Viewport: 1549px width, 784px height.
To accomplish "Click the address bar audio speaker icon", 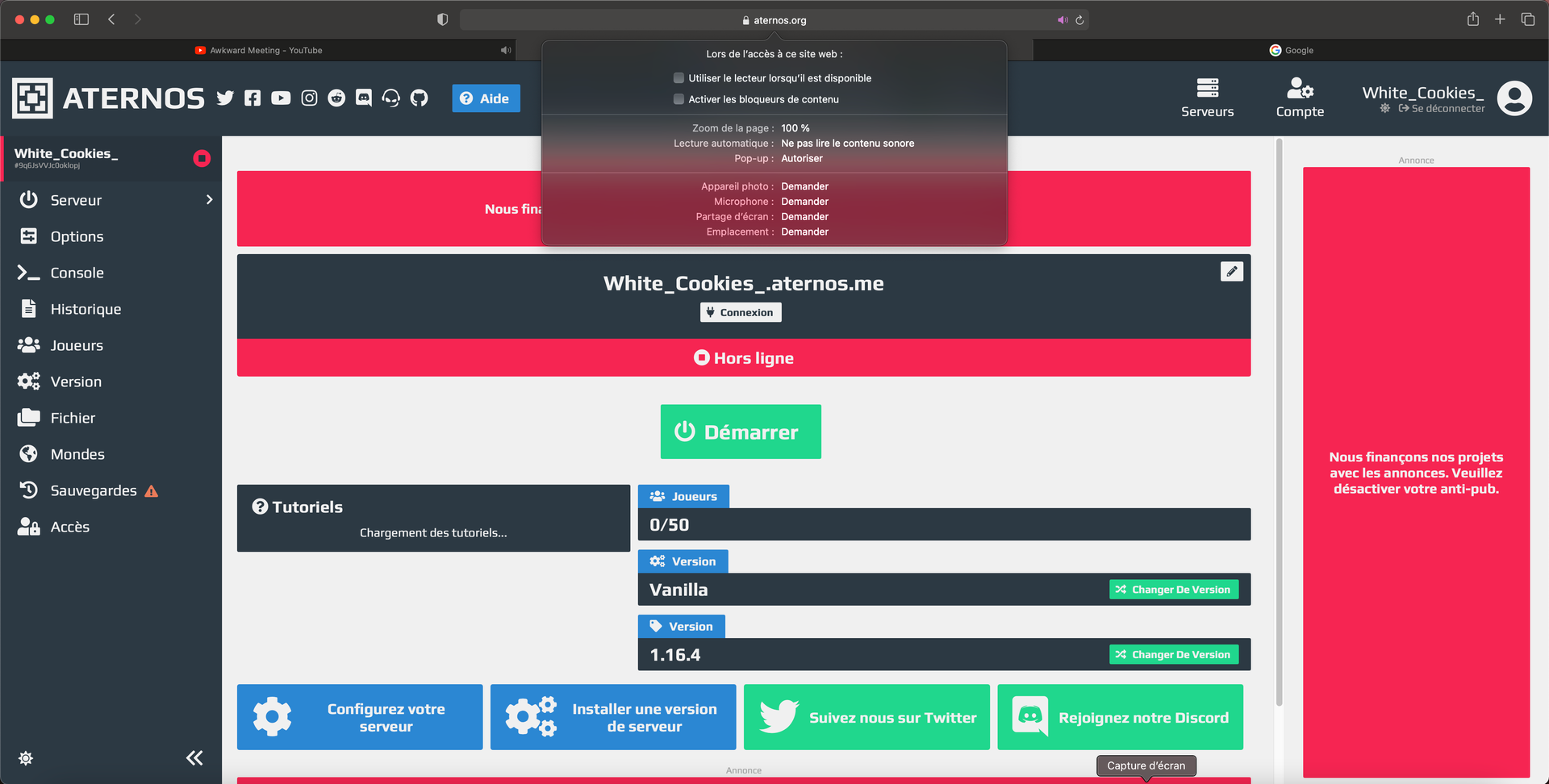I will pyautogui.click(x=1063, y=20).
